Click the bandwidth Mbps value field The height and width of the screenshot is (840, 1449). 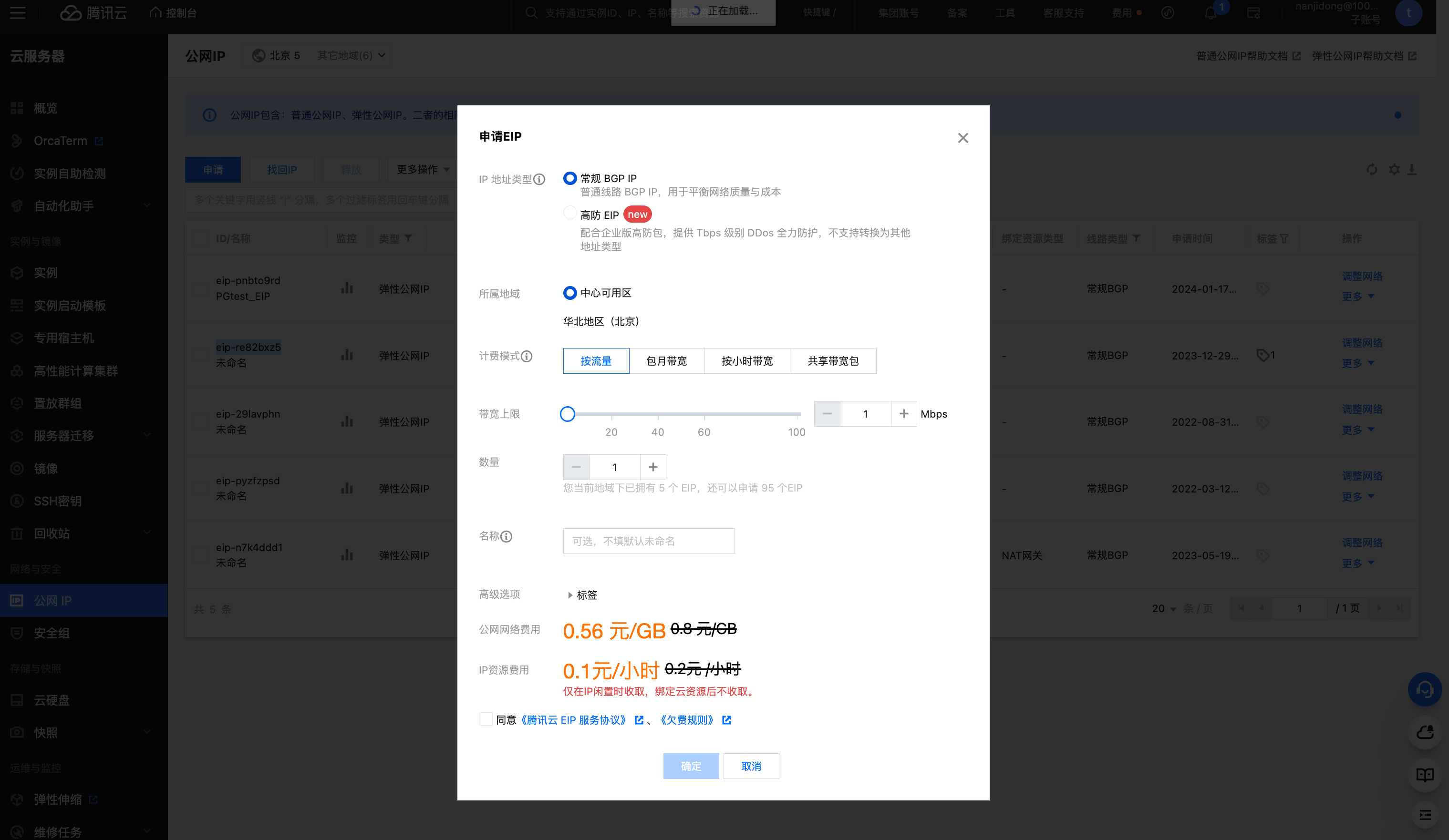[x=865, y=414]
